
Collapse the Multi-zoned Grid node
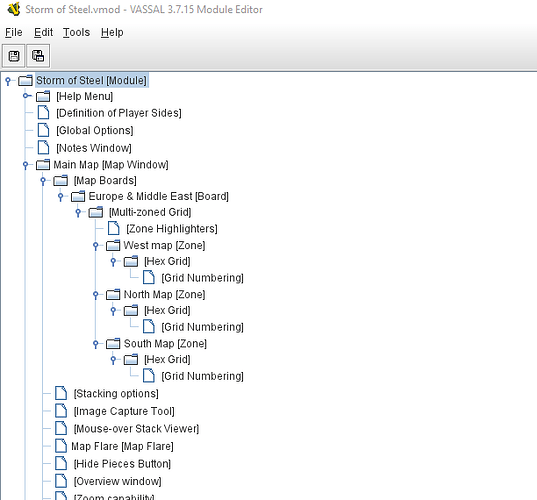click(x=78, y=213)
